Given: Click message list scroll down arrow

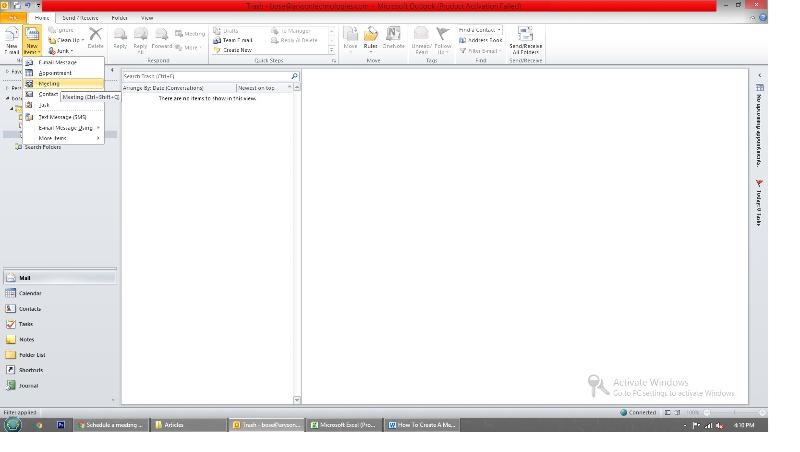Looking at the screenshot, I should 297,400.
